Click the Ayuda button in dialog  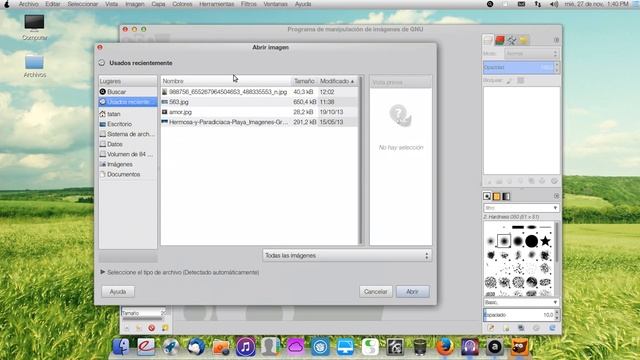coord(118,291)
